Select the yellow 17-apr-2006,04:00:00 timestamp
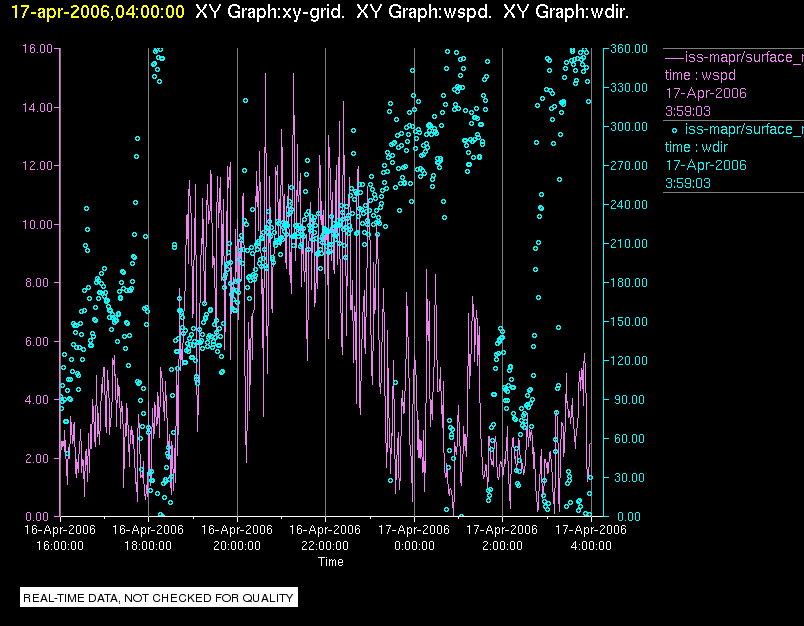Image resolution: width=804 pixels, height=626 pixels. pyautogui.click(x=97, y=12)
